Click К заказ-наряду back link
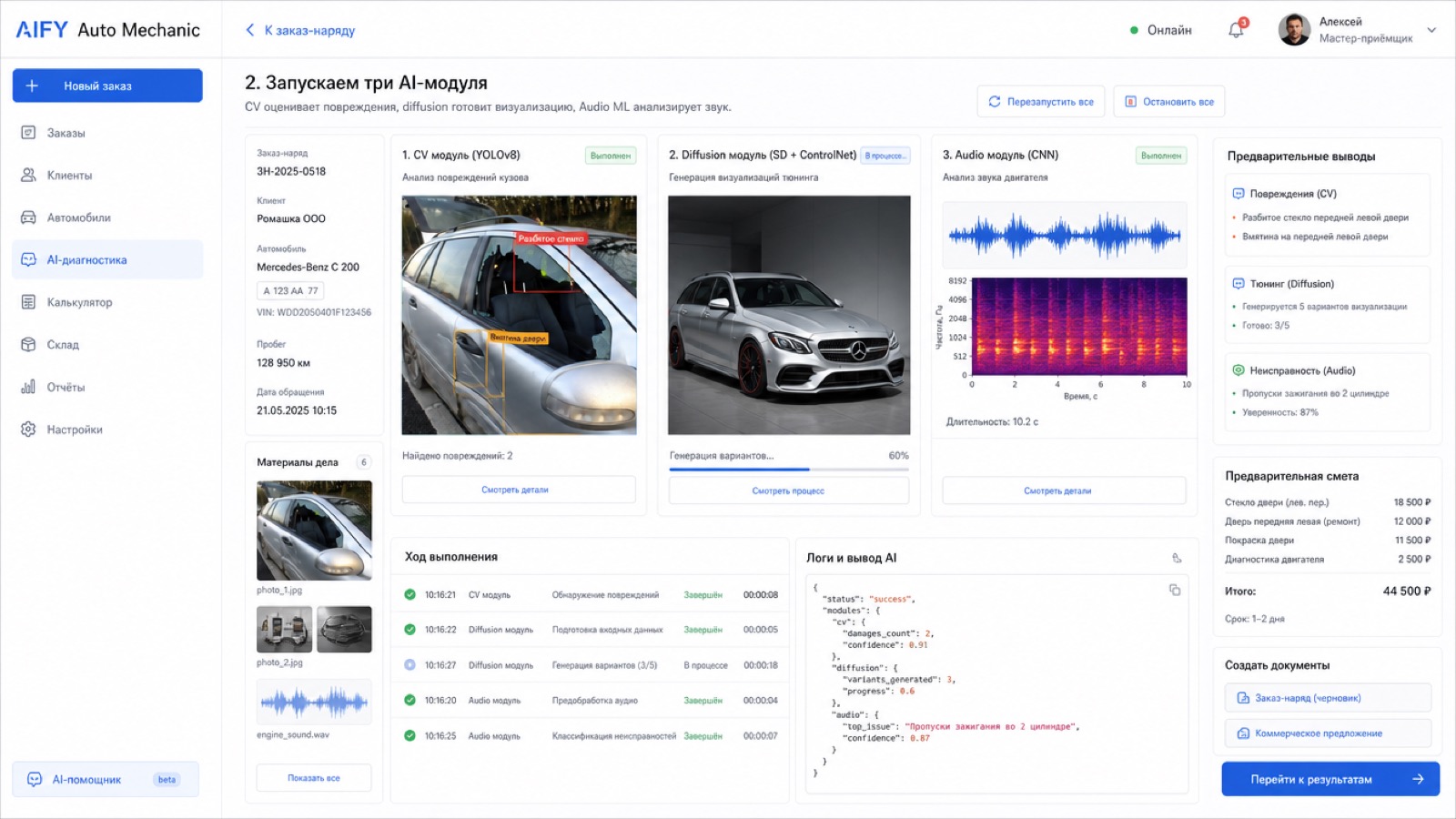The image size is (1456, 819). (x=309, y=30)
